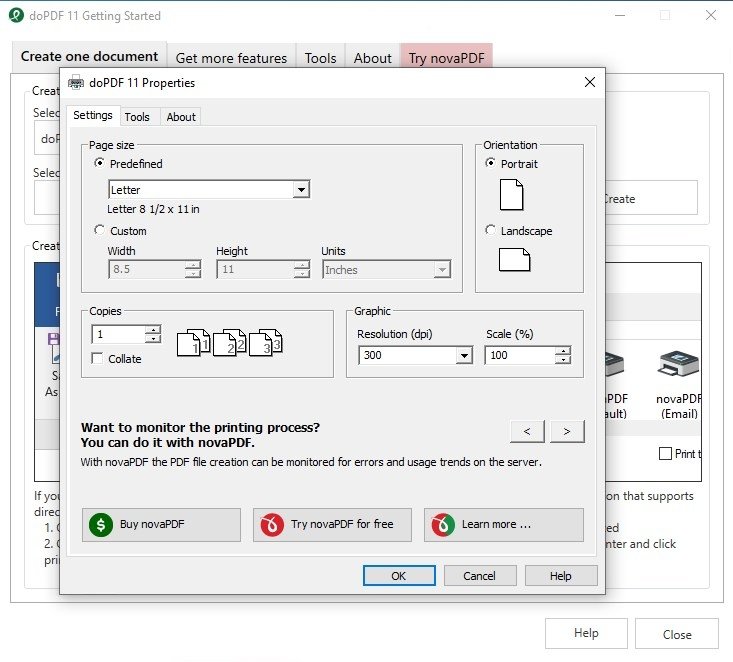Show next novaPDF tip with > button
The height and width of the screenshot is (662, 733).
(x=567, y=431)
